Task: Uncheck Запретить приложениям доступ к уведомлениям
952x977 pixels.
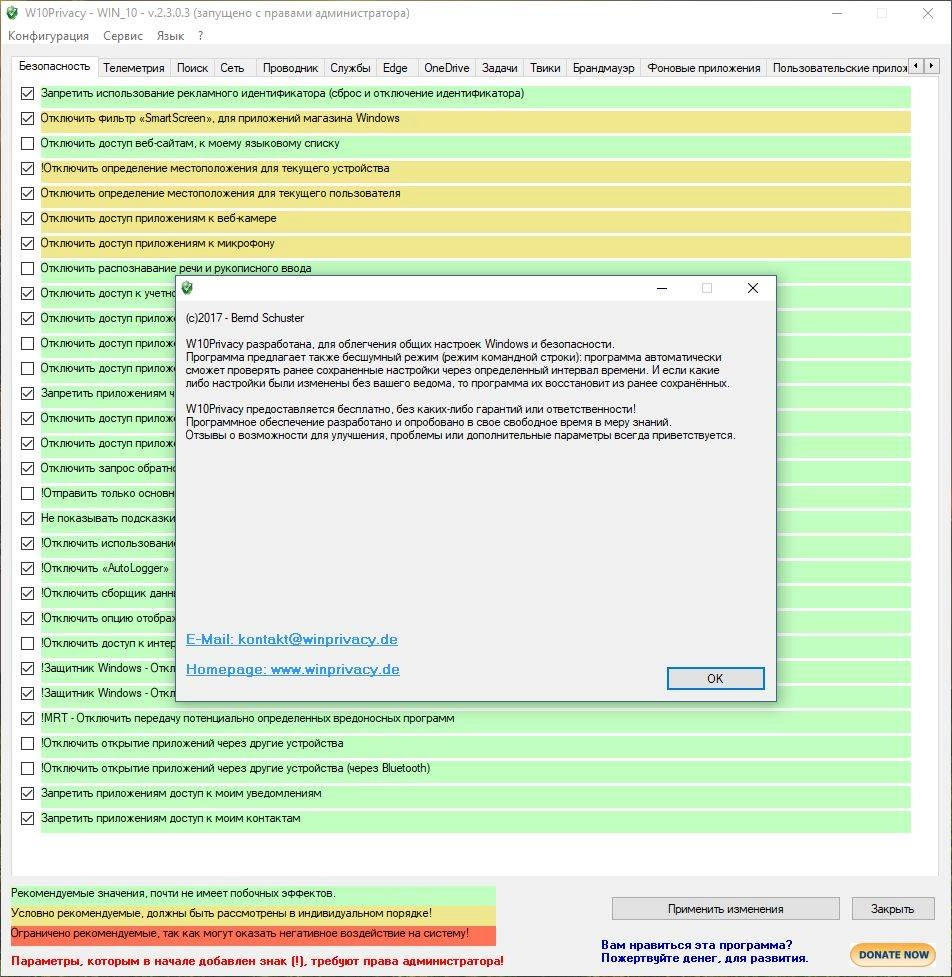Action: (x=27, y=793)
